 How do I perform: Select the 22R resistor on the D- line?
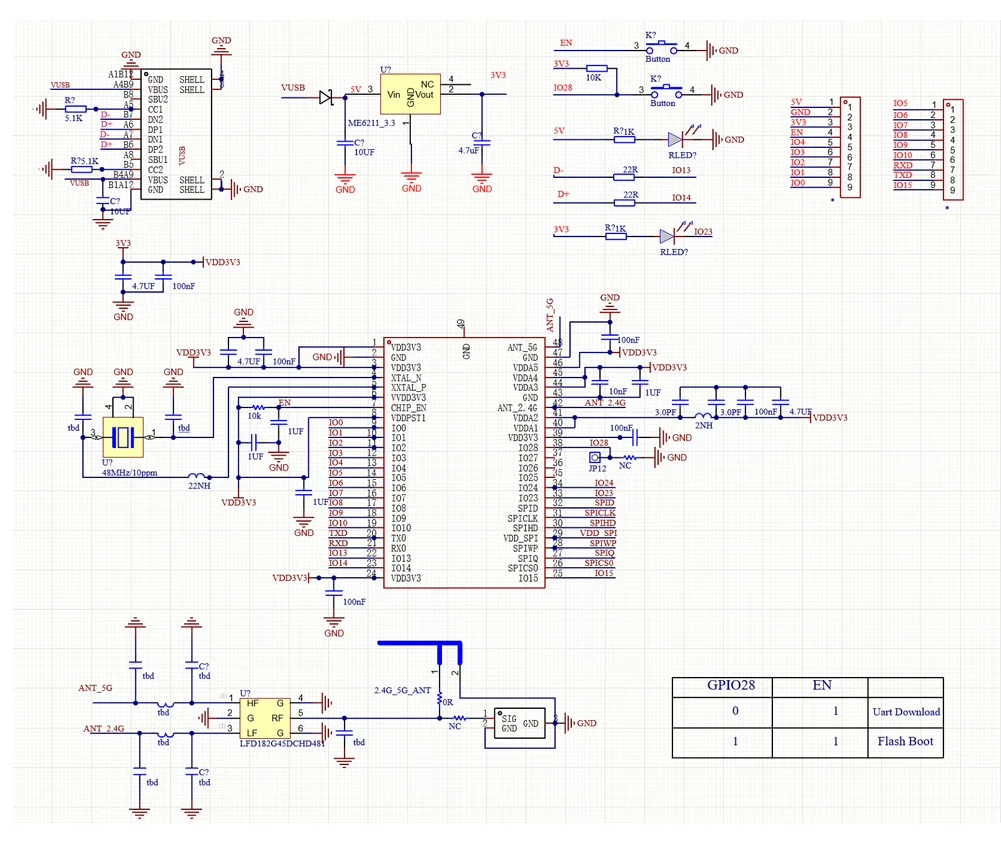click(x=628, y=176)
